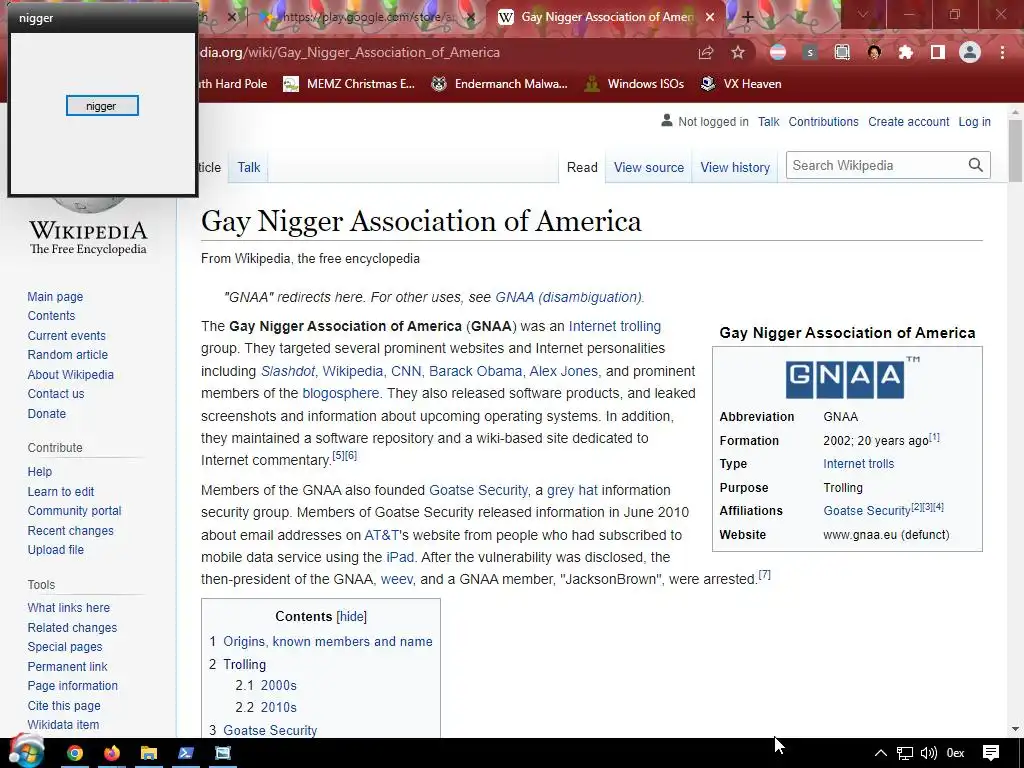Click the blogosphere link
Image resolution: width=1024 pixels, height=768 pixels.
[340, 393]
